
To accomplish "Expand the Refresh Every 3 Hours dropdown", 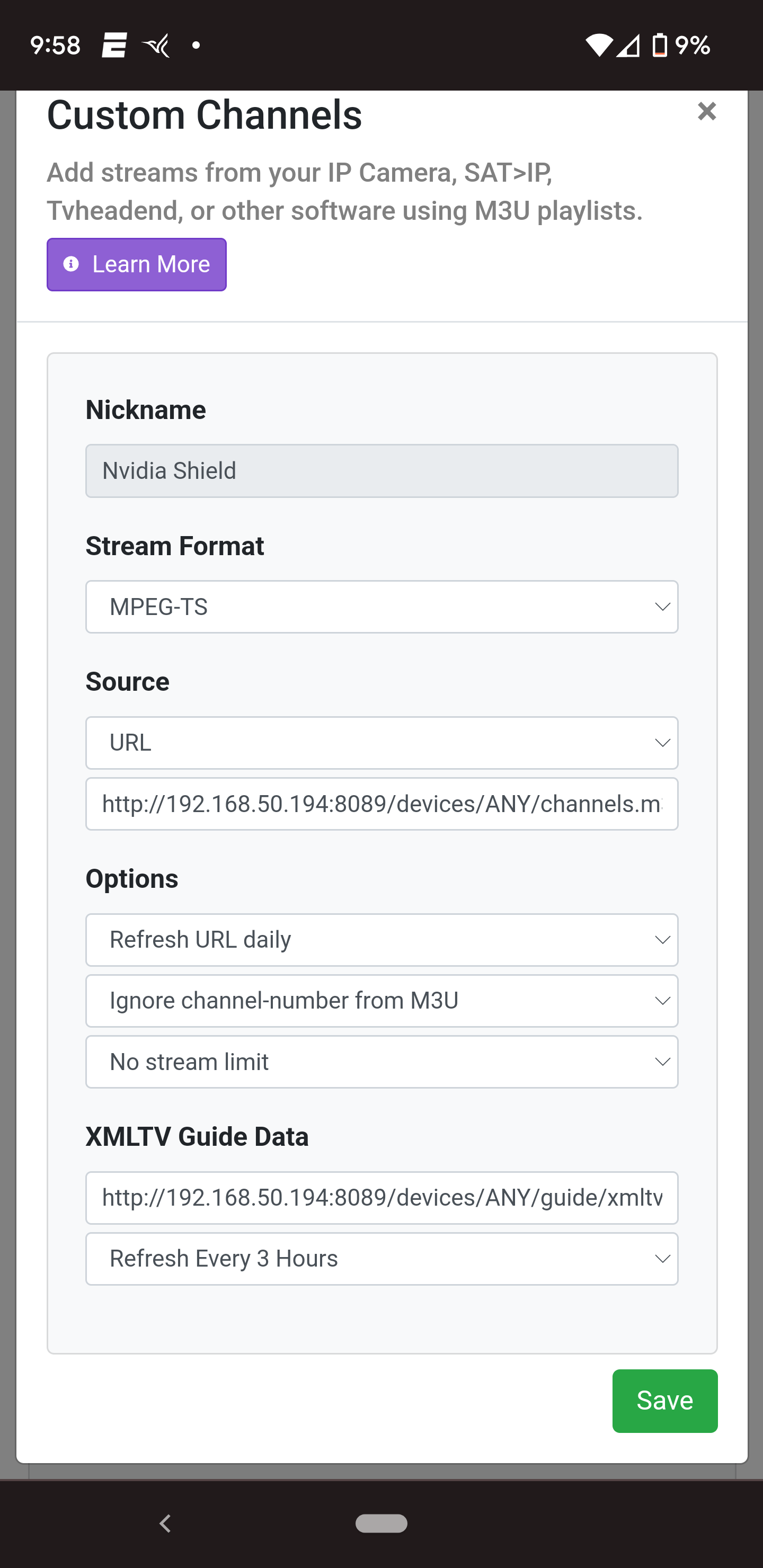I will click(x=381, y=1258).
